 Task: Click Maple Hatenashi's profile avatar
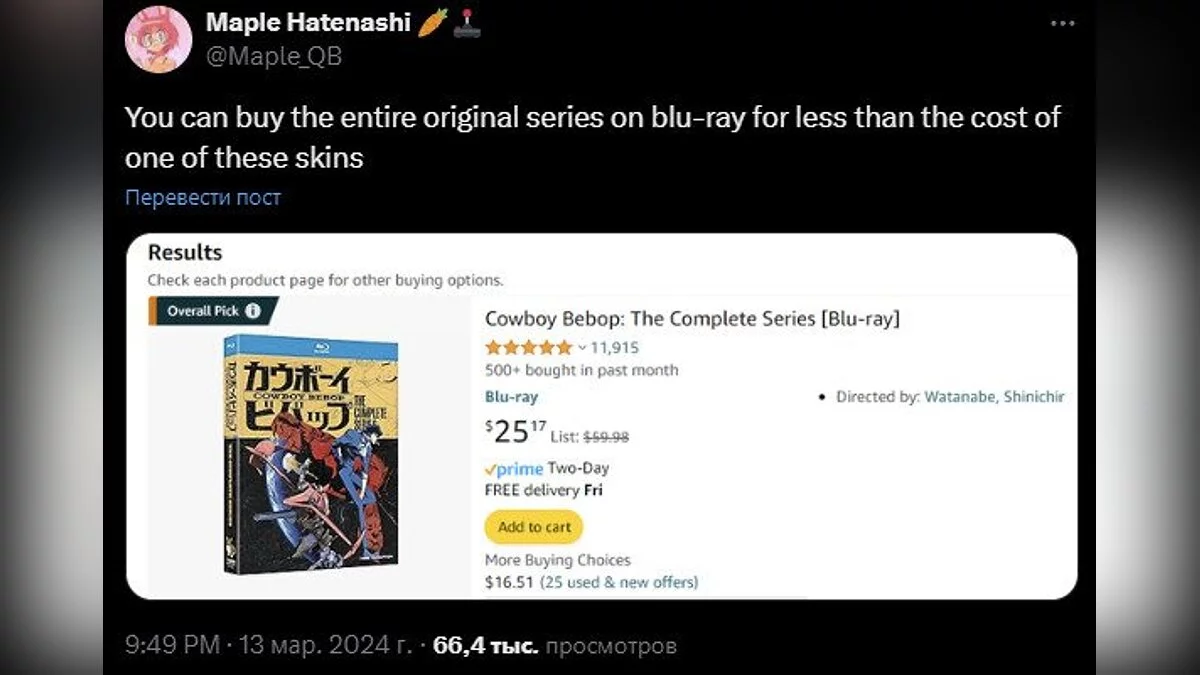pyautogui.click(x=158, y=39)
